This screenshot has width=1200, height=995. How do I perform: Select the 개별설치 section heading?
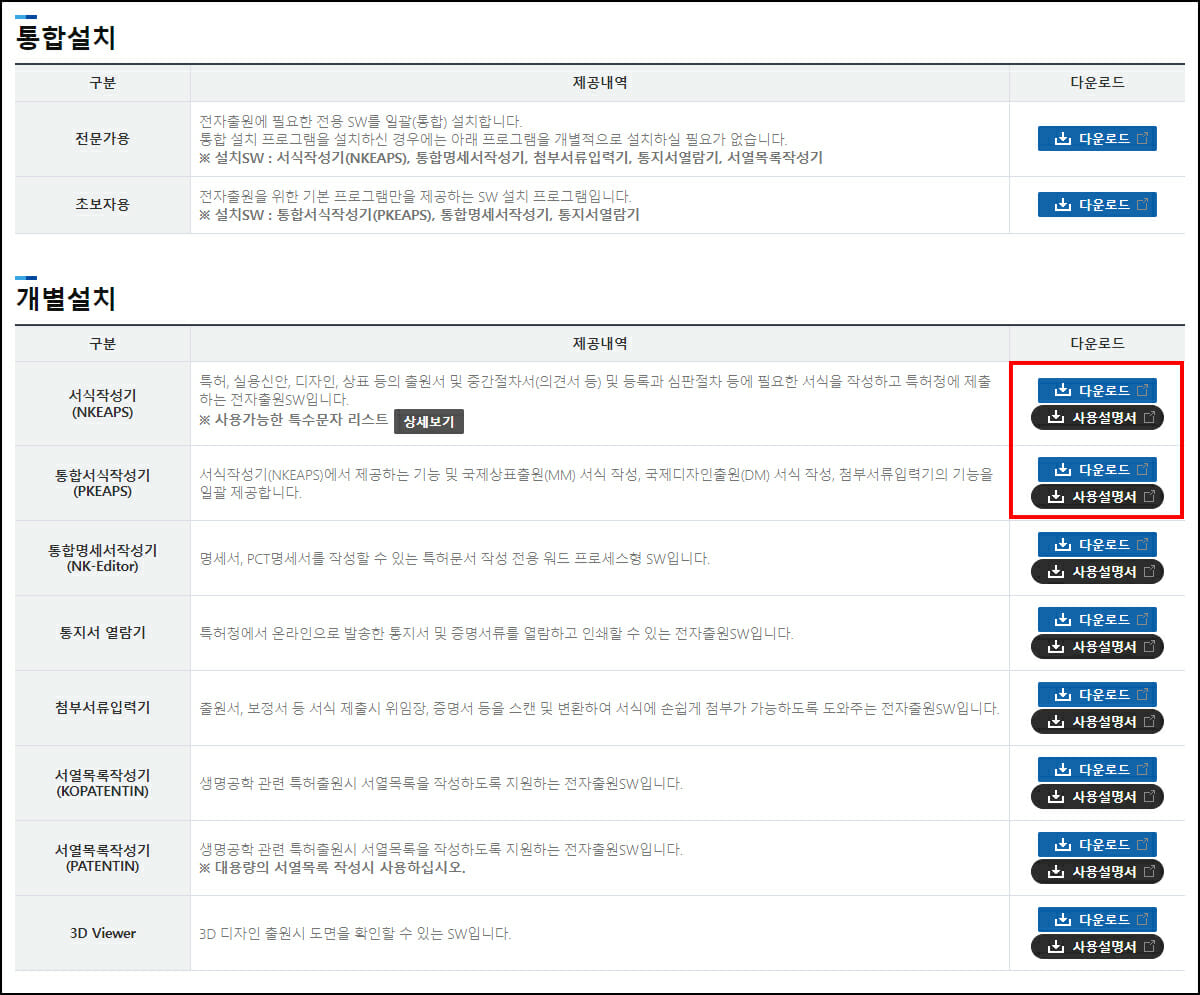66,298
